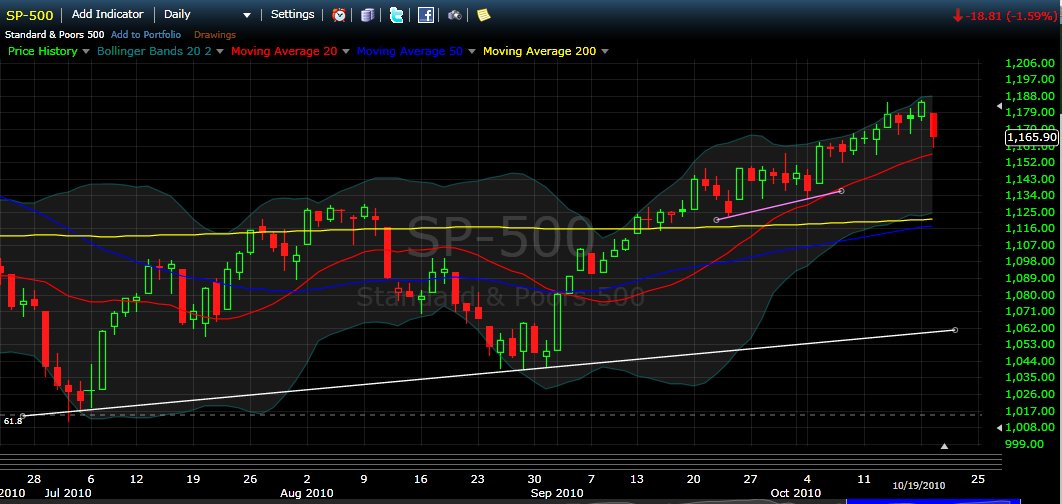The width and height of the screenshot is (1062, 504).
Task: Share the chart via the Twitter icon
Action: 397,14
